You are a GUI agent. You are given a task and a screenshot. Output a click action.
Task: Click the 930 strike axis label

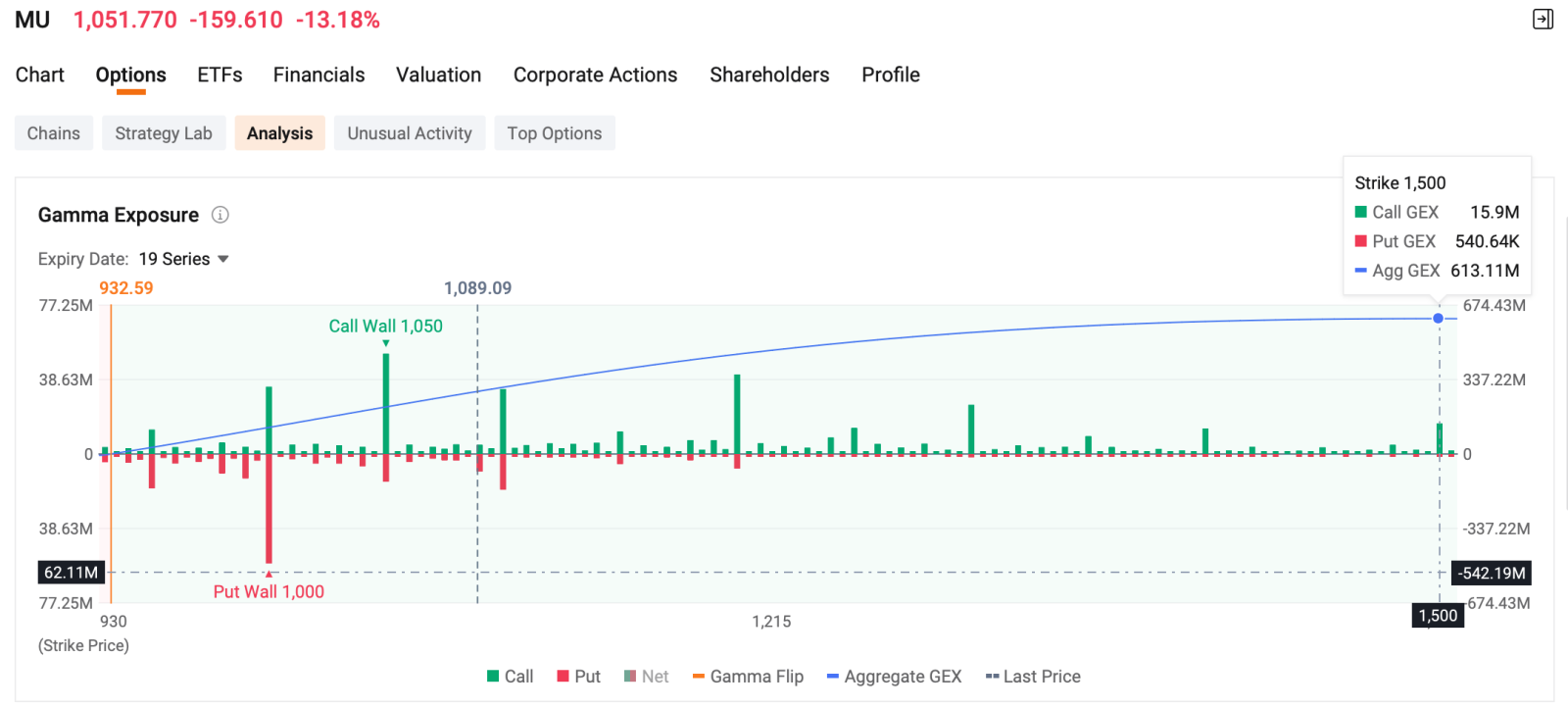[114, 622]
